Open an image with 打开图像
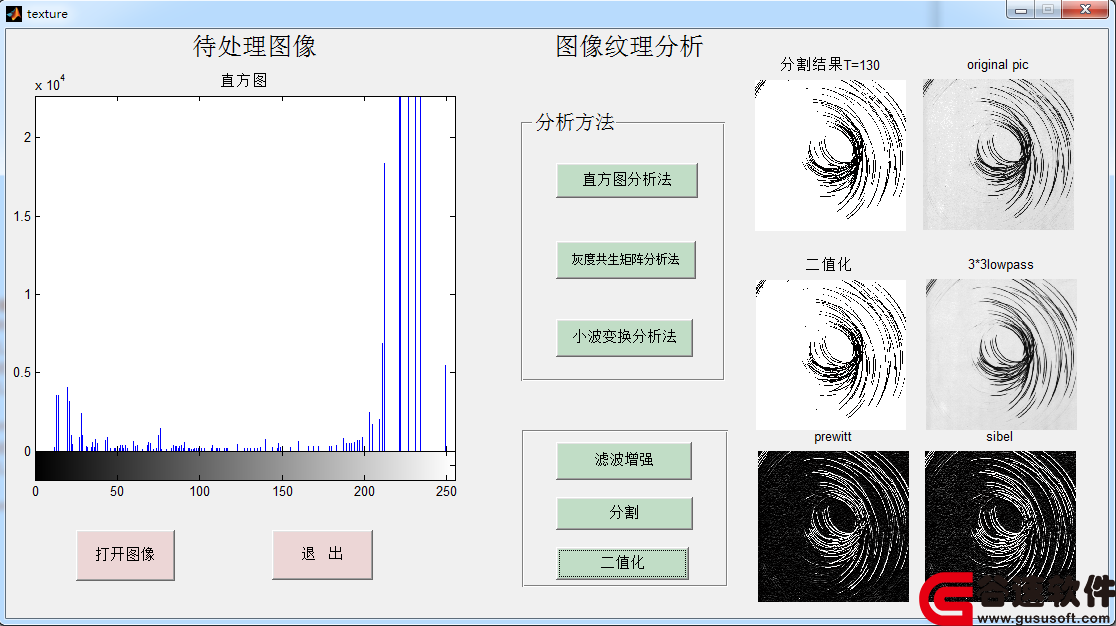1116x626 pixels. tap(125, 555)
